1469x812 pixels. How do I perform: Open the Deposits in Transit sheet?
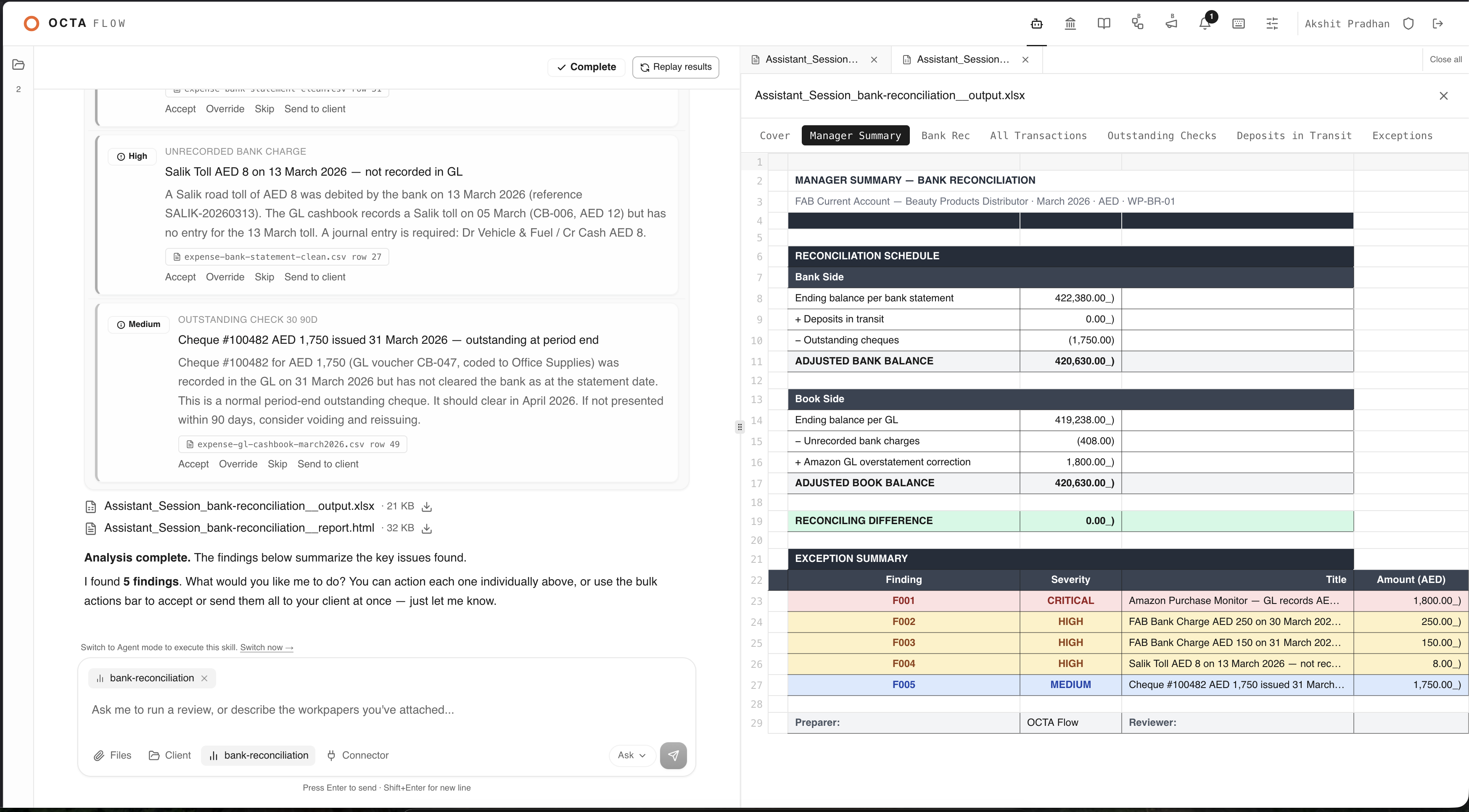[x=1294, y=136]
